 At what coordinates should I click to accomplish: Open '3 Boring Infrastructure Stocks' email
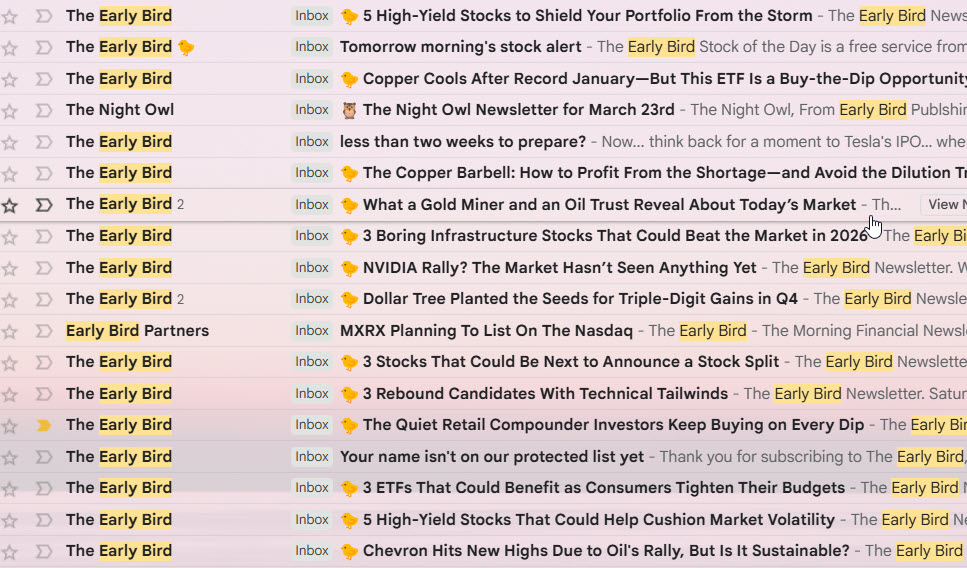615,236
